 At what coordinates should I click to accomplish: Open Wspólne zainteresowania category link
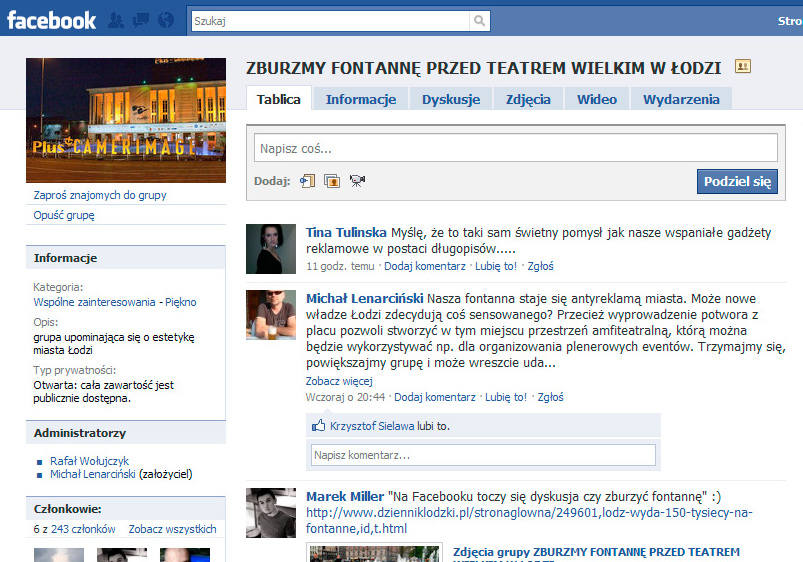(x=94, y=302)
